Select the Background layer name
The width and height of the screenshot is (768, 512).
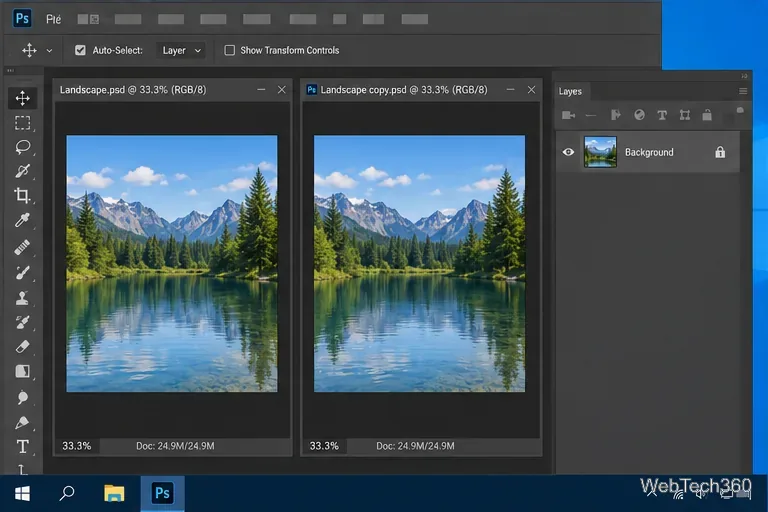click(x=649, y=152)
